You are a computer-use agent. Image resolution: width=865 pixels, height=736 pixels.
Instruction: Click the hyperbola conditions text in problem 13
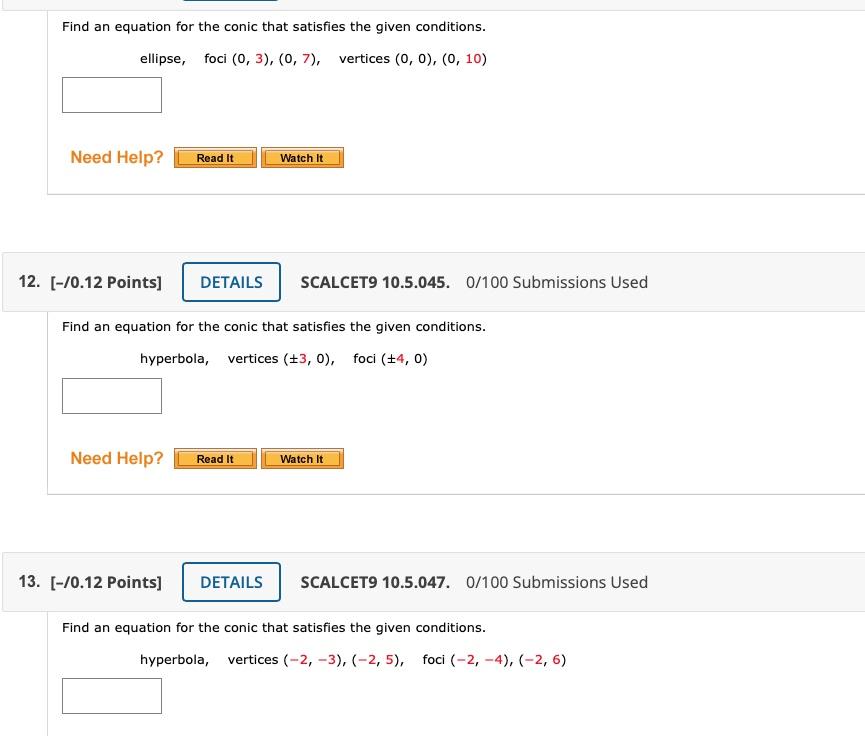[353, 659]
